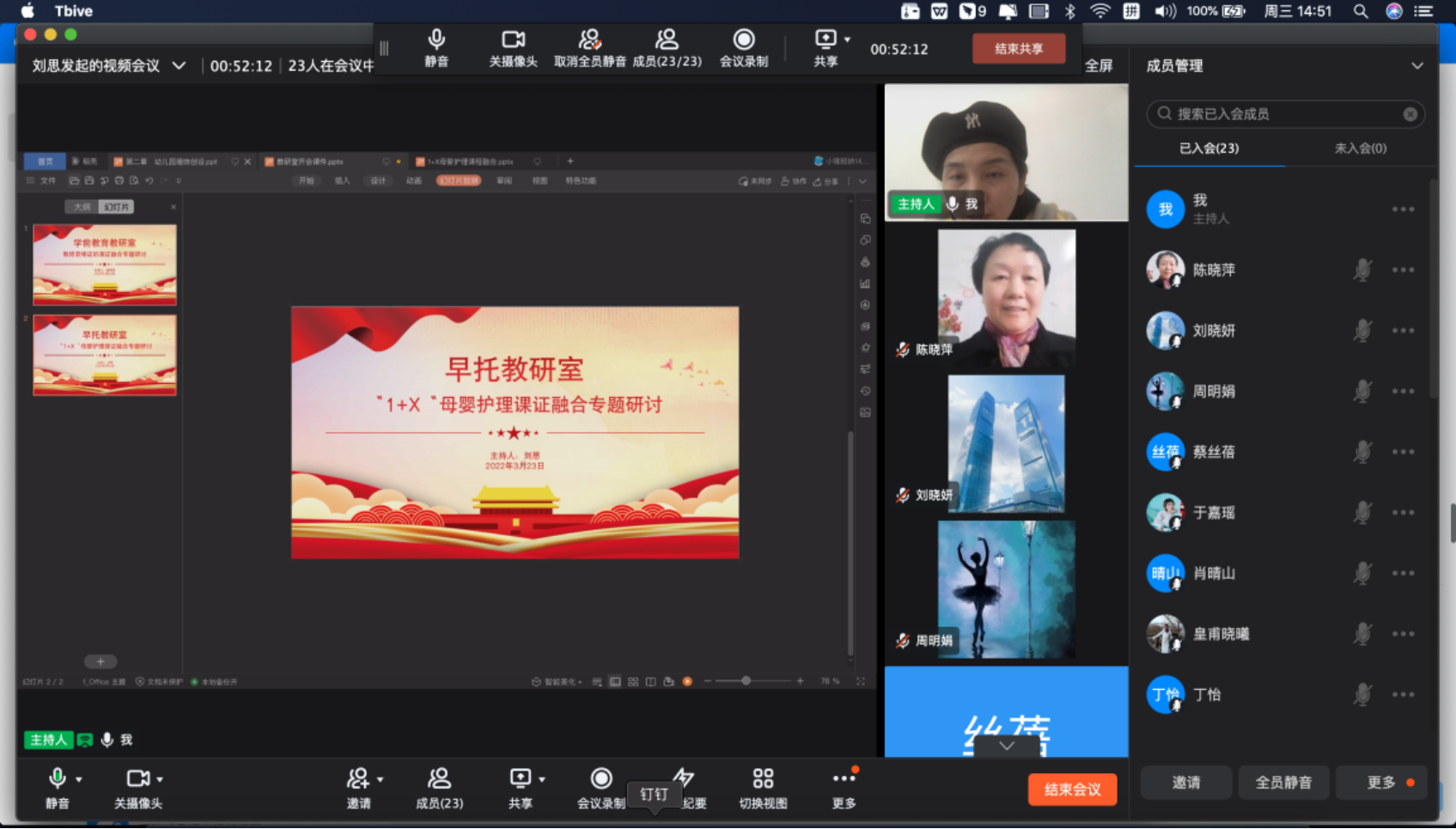1456x829 pixels.
Task: Toggle microphone for 刘晓妍
Action: [1362, 331]
